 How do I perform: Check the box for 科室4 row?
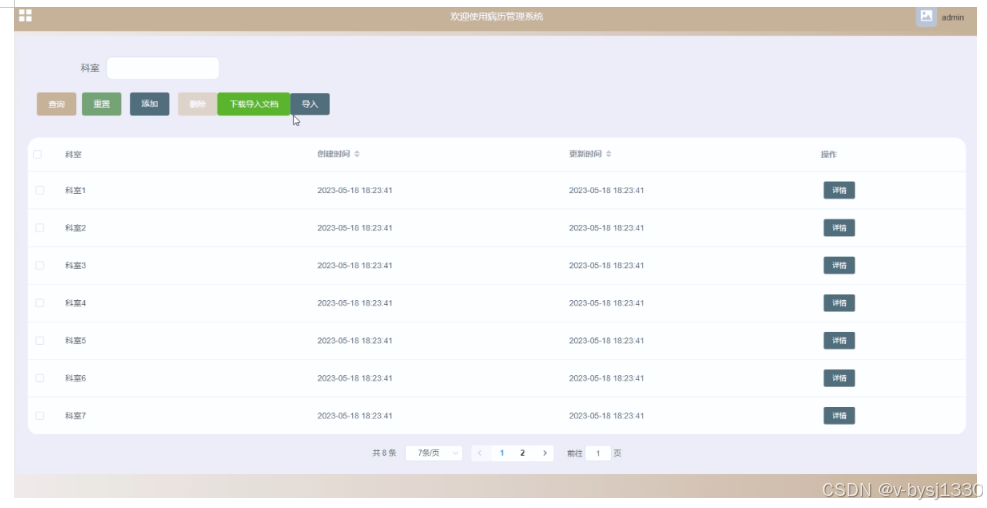point(40,303)
